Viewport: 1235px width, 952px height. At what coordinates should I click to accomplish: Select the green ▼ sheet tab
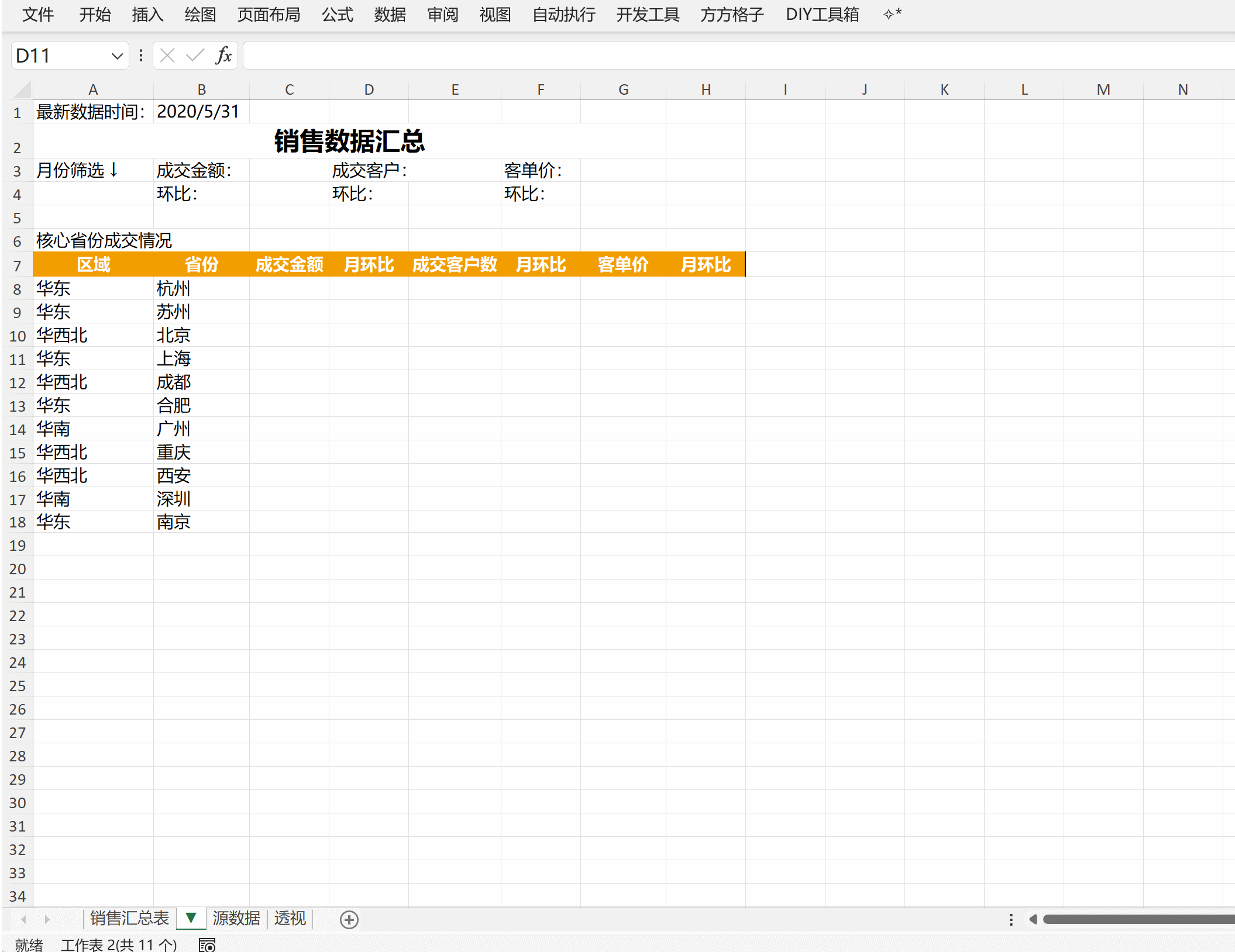tap(191, 918)
